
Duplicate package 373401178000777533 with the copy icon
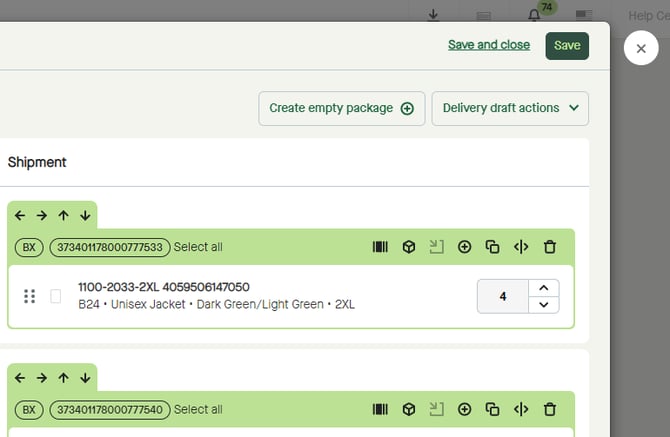click(492, 247)
